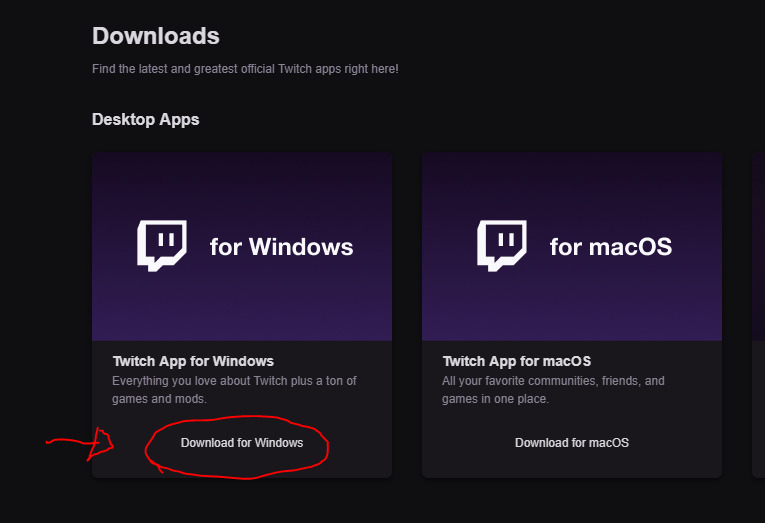Select 'Twitch App for macOS' title
Viewport: 765px width, 523px height.
pos(517,361)
